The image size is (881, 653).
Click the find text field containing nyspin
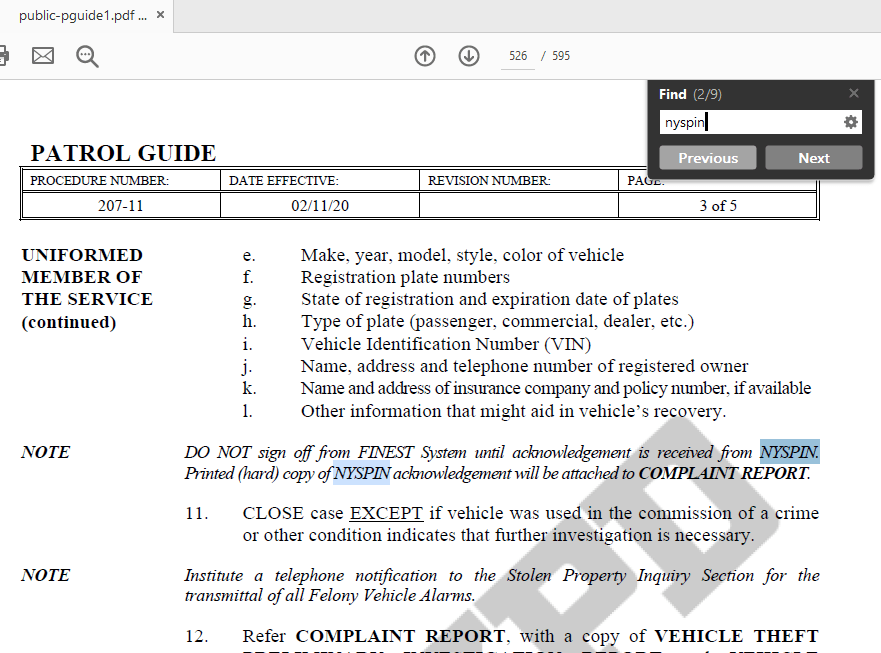748,122
